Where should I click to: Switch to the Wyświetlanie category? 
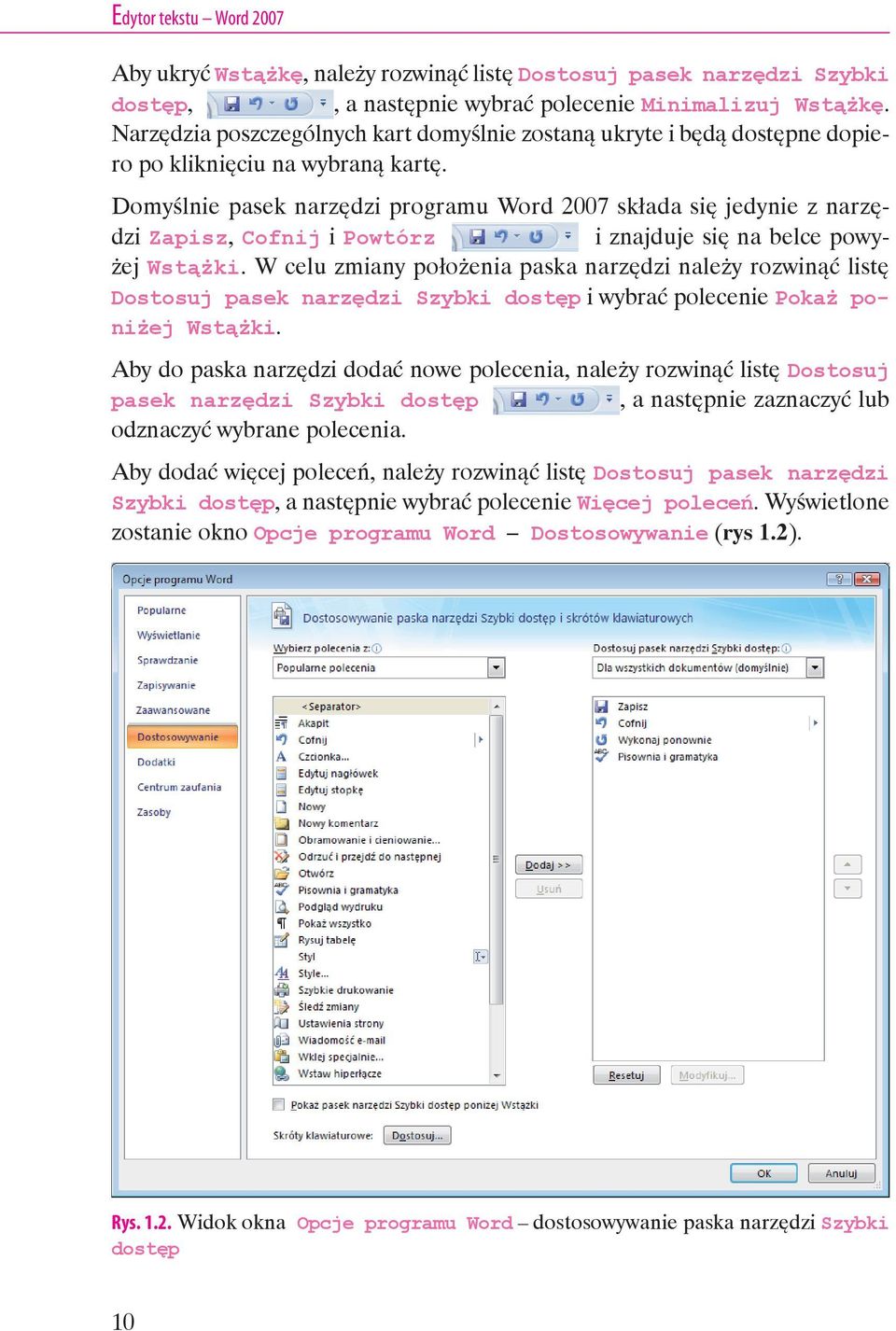(x=169, y=636)
